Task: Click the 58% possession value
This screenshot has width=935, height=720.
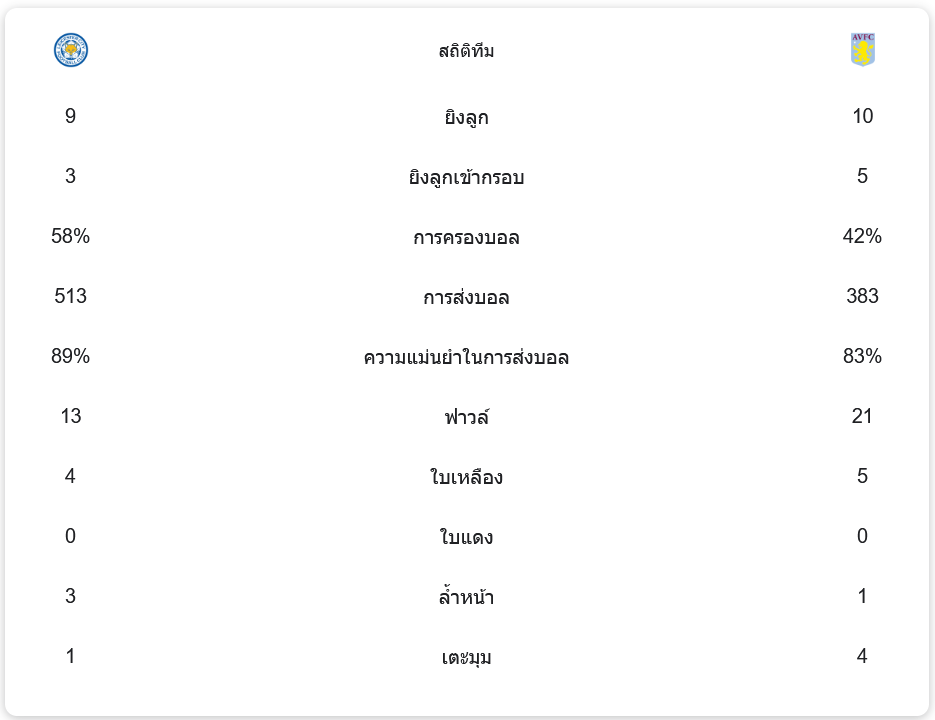Action: (x=70, y=237)
